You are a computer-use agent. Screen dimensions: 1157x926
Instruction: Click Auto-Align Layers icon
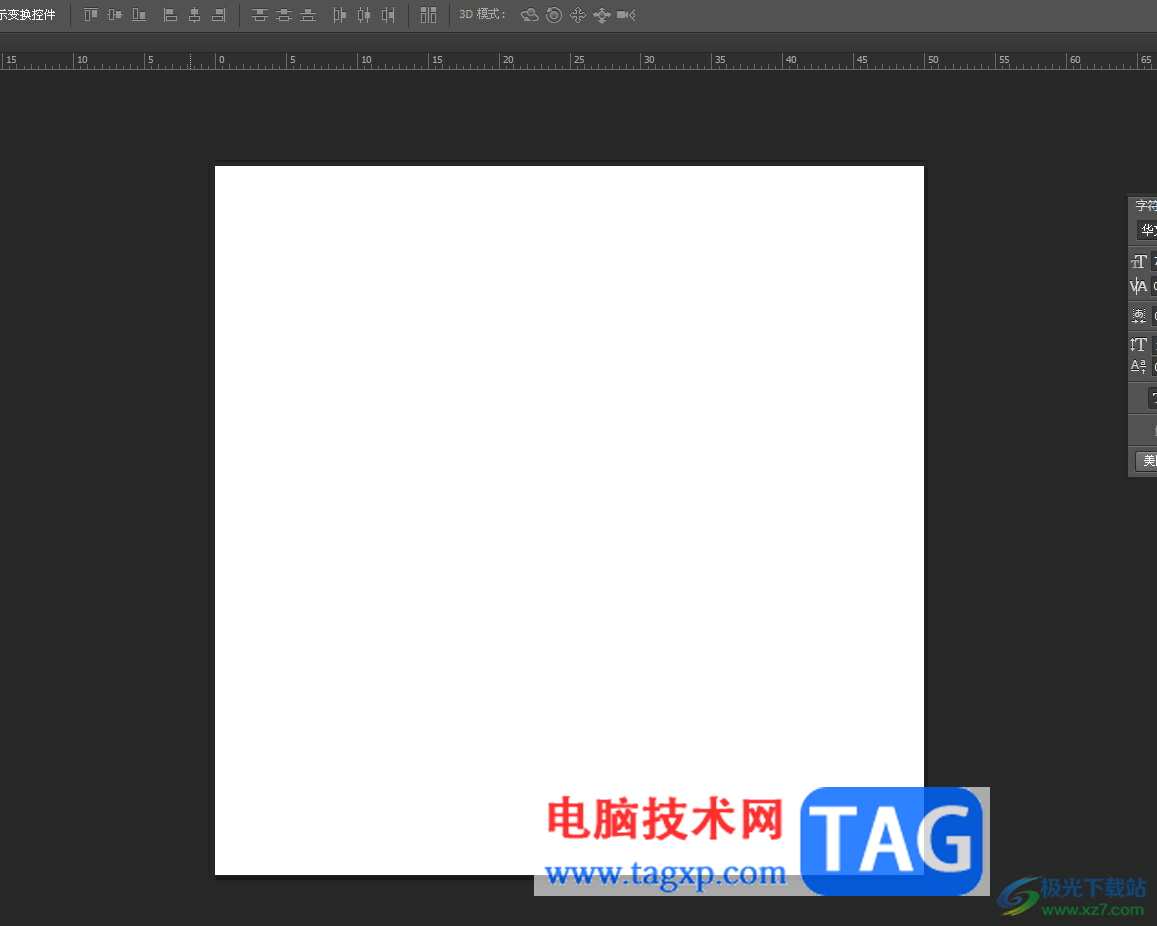[428, 15]
